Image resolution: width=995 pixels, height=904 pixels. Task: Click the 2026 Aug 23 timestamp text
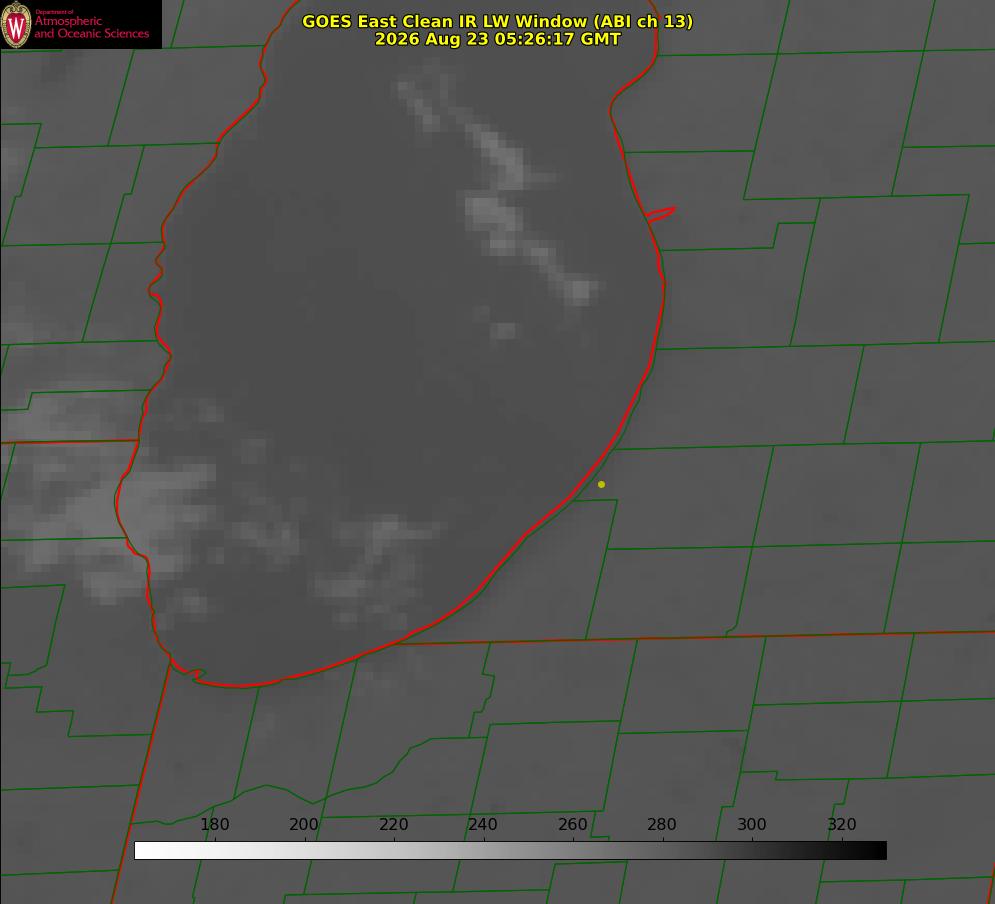(498, 39)
